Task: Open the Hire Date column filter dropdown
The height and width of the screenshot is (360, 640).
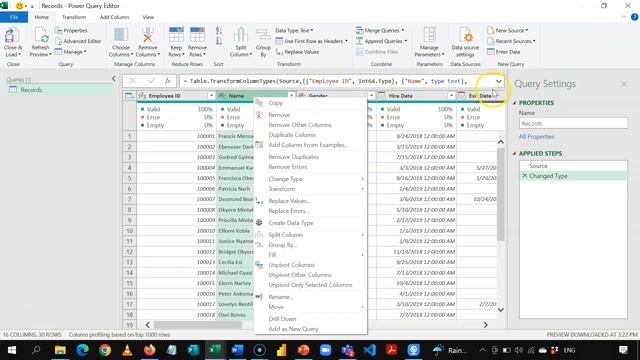Action: pos(451,96)
